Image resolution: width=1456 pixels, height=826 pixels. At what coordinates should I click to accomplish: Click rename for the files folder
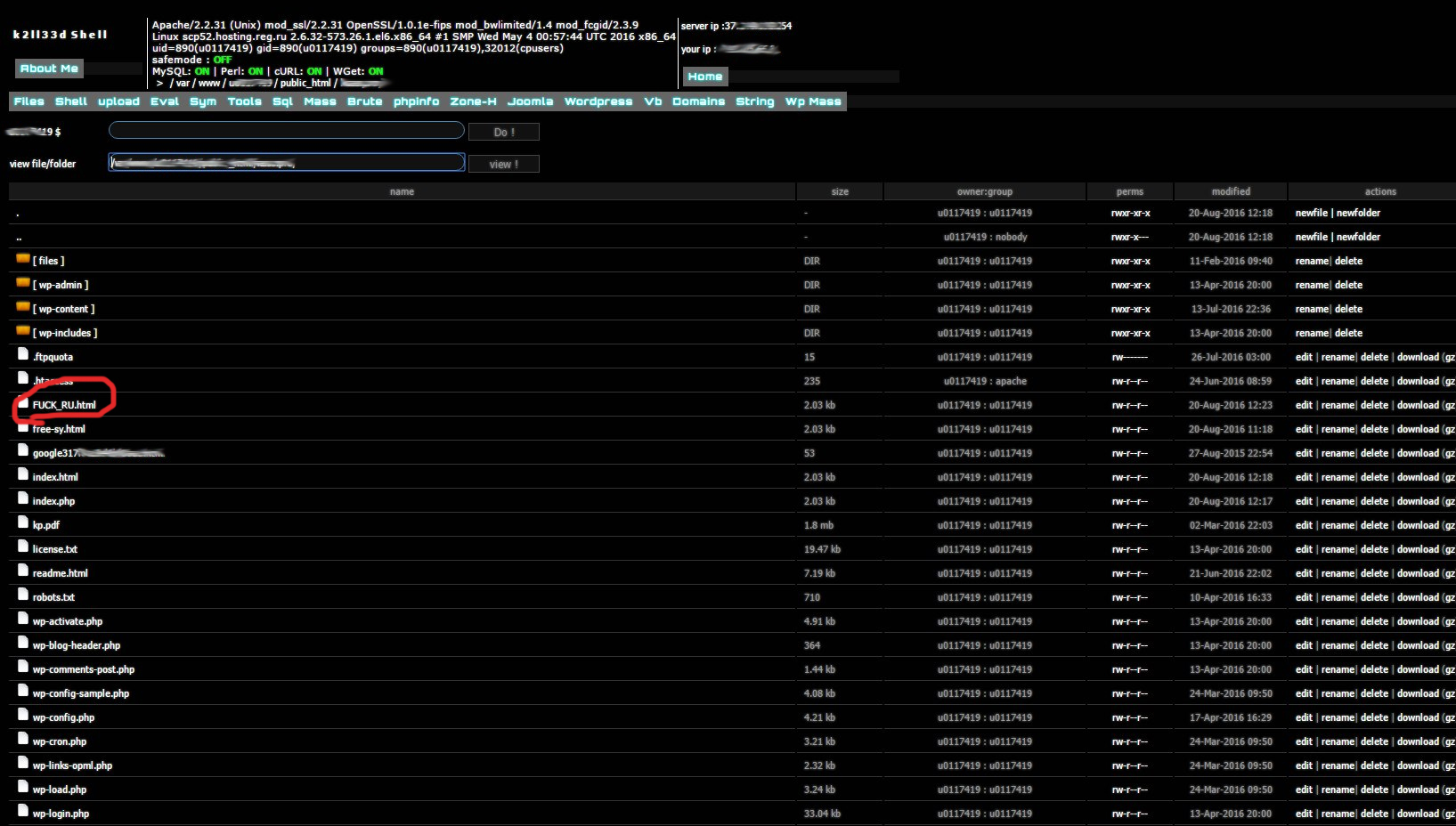1312,261
